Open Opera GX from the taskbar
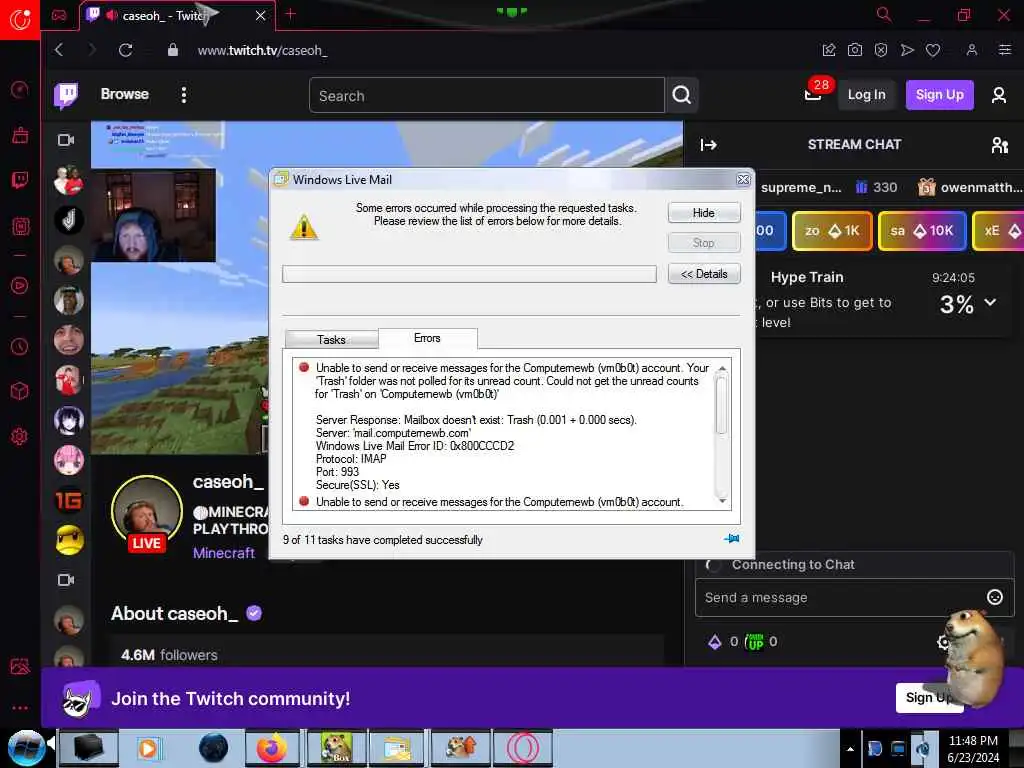Screen dimensions: 1024x768 pyautogui.click(x=522, y=748)
